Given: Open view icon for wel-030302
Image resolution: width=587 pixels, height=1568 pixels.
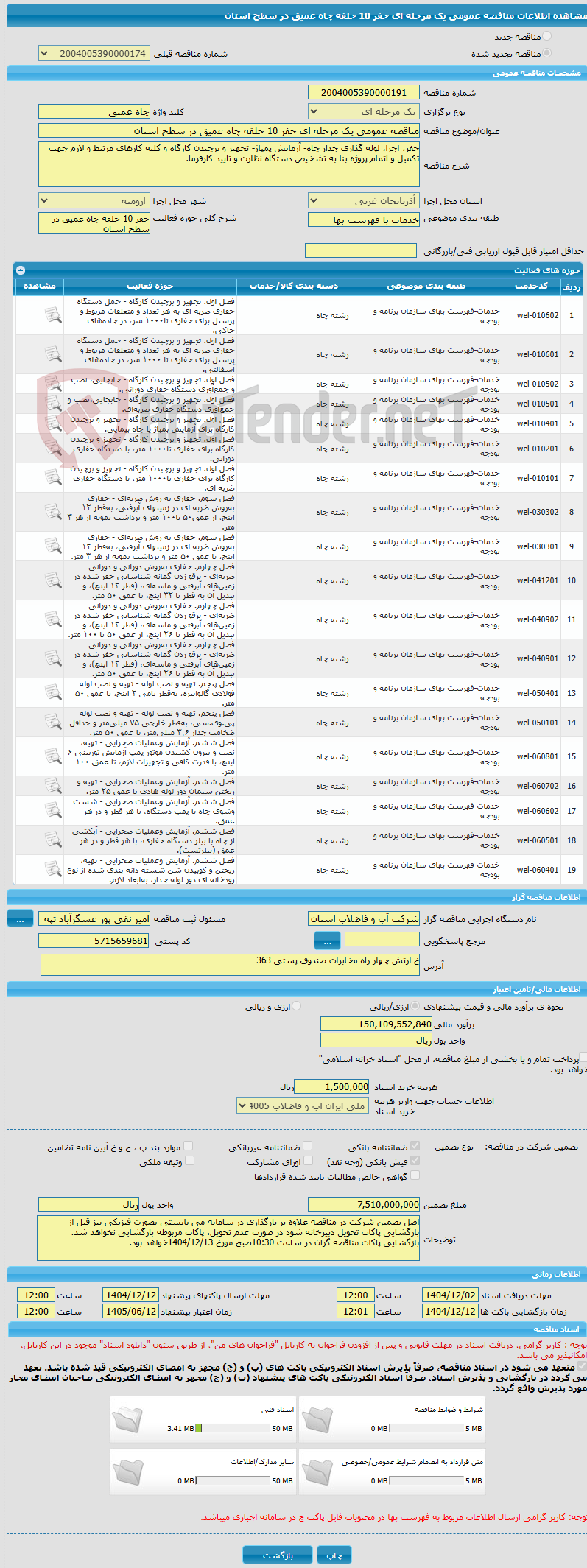Looking at the screenshot, I should coord(53,512).
